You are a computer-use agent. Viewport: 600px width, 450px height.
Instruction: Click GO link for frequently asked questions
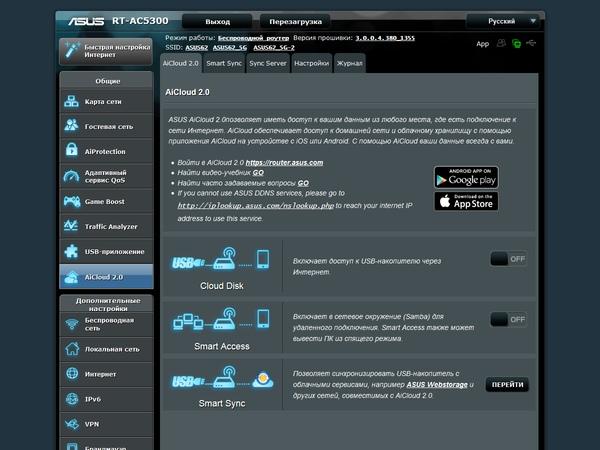tap(303, 183)
